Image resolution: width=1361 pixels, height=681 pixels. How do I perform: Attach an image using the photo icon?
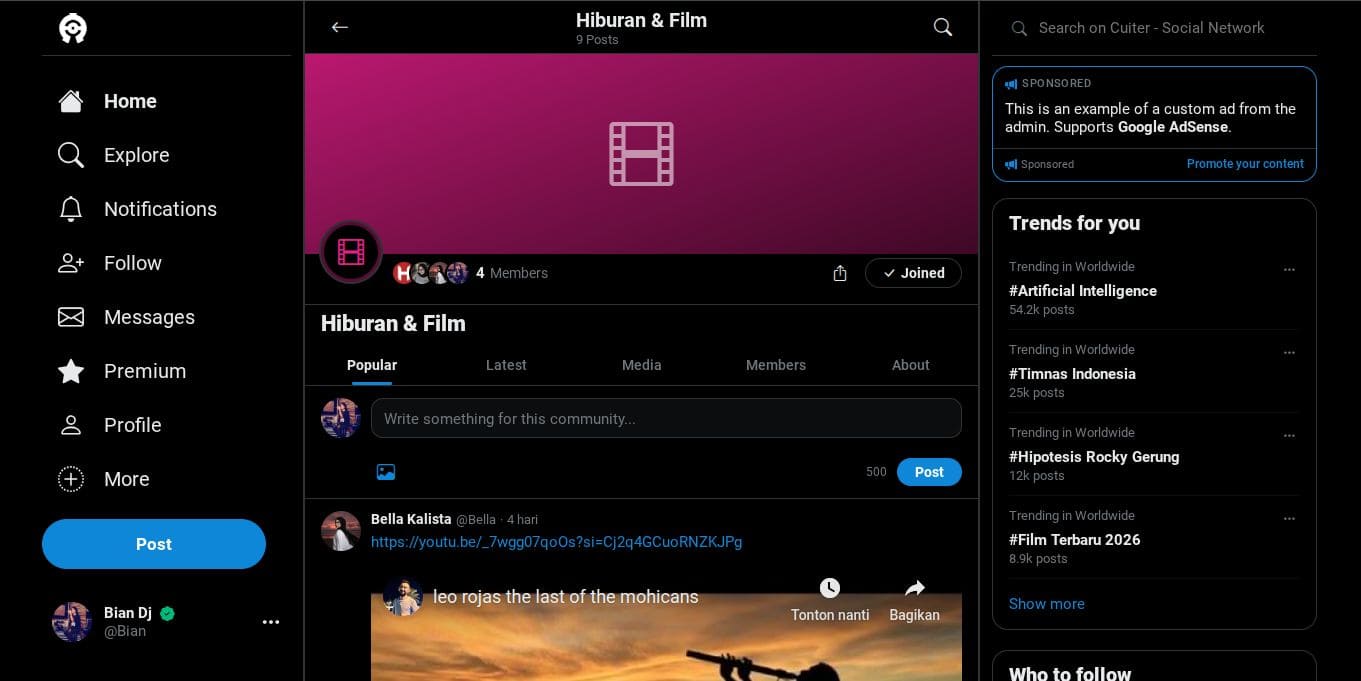point(386,472)
